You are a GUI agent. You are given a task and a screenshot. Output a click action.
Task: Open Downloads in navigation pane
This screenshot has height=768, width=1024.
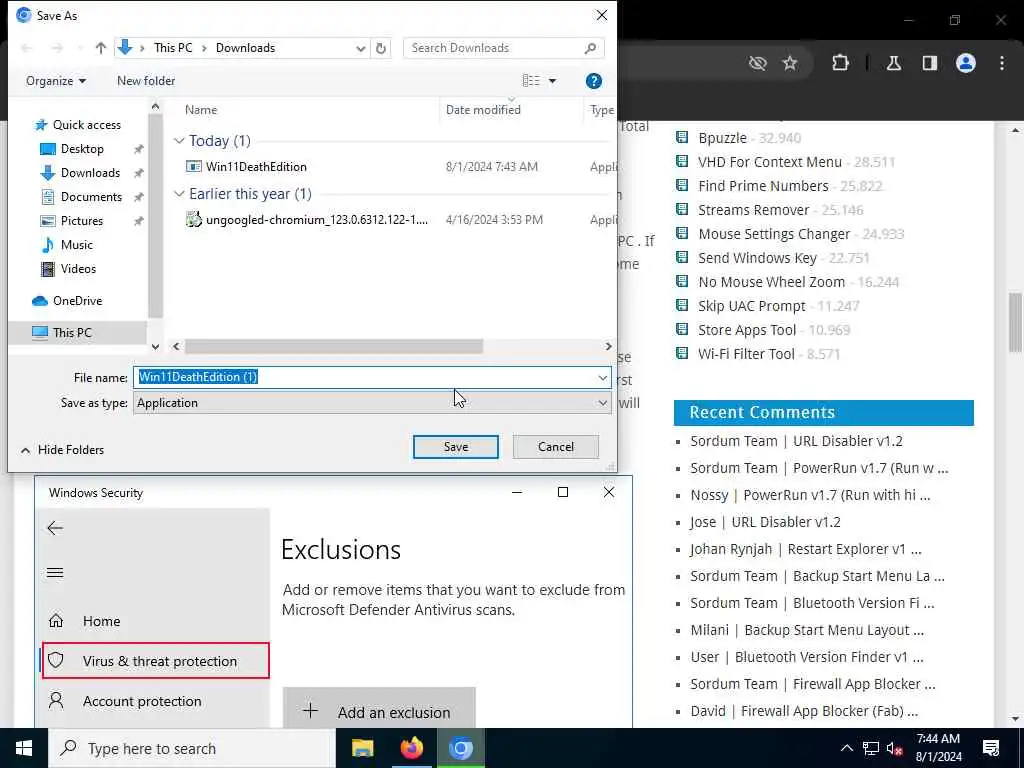(89, 173)
